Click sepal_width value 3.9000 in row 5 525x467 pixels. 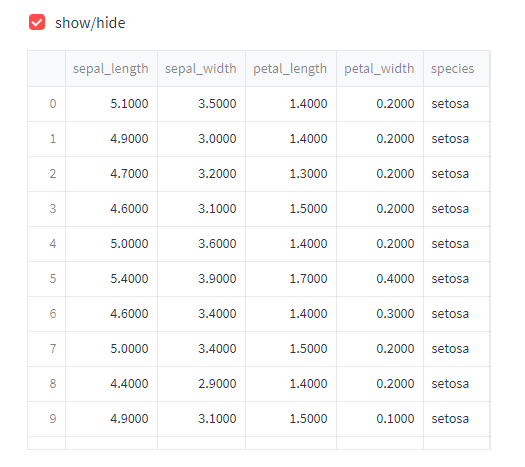(217, 279)
